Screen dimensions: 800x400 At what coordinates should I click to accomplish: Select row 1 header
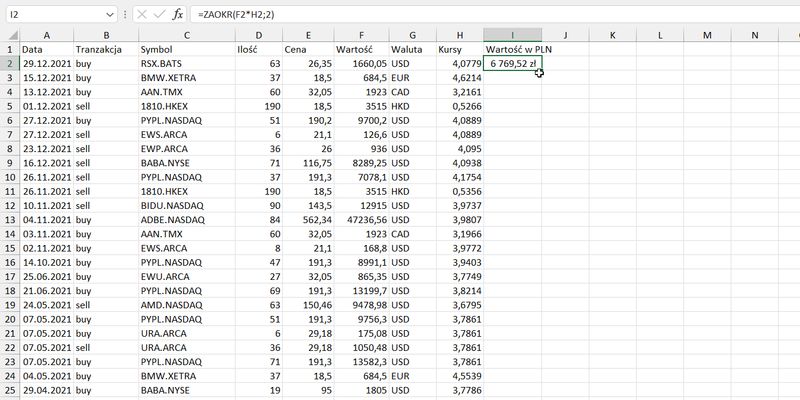pos(9,49)
